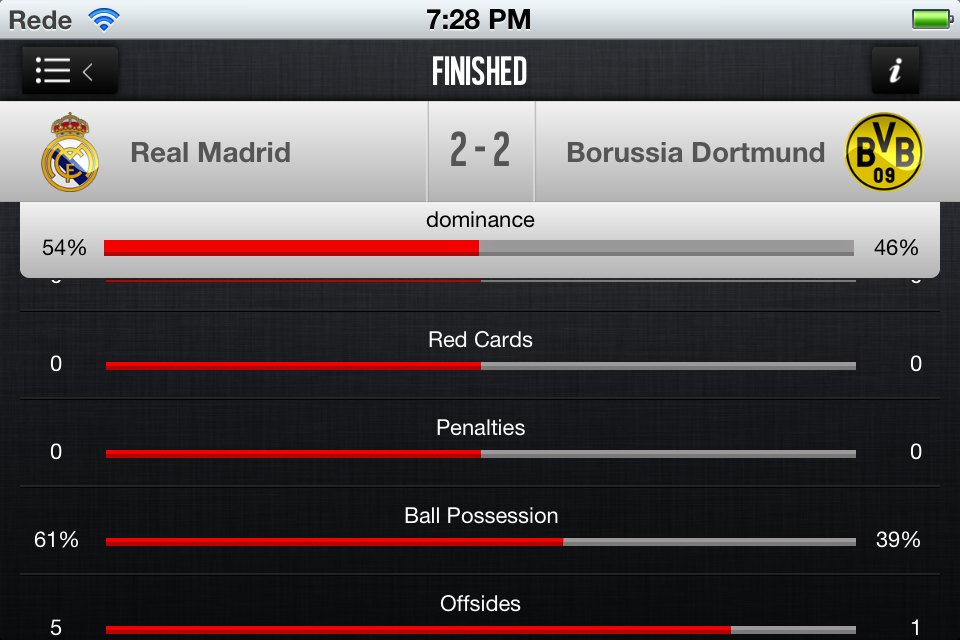Click the Ball Possession stat bar
The width and height of the screenshot is (960, 640).
[480, 542]
